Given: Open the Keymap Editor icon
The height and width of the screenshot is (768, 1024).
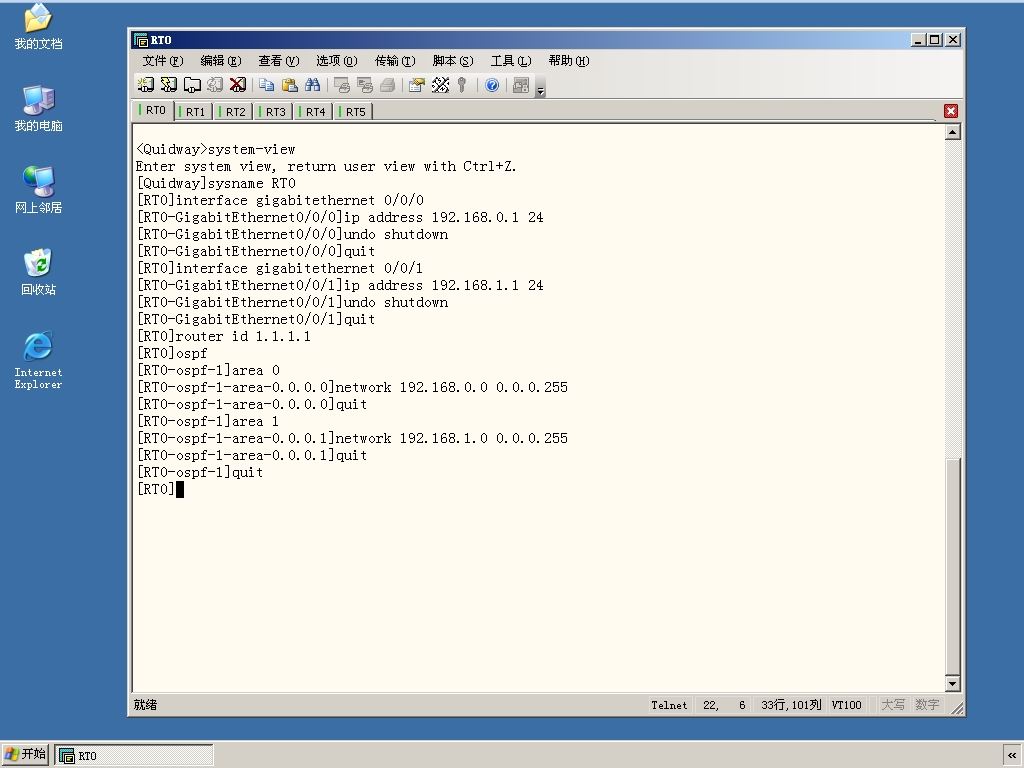Looking at the screenshot, I should (x=440, y=85).
